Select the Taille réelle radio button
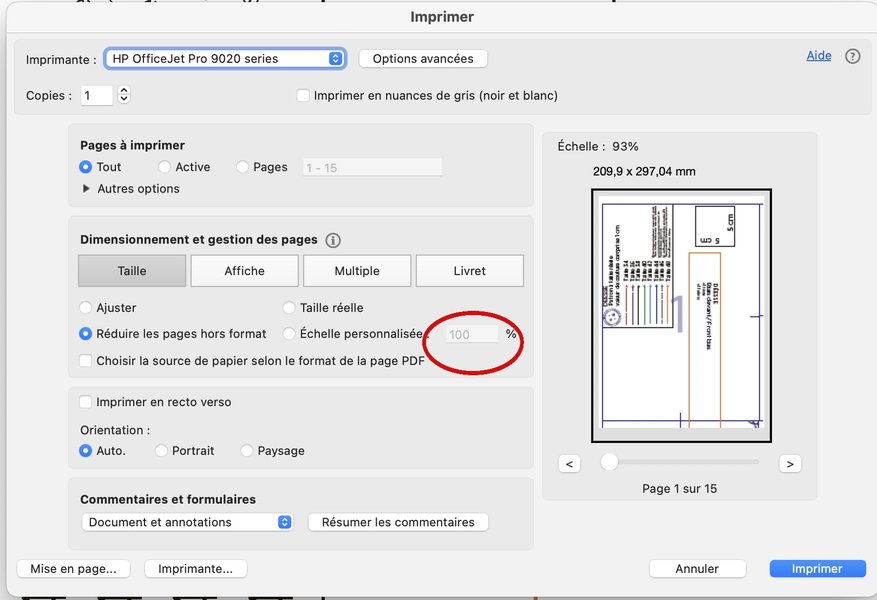Screen dimensions: 877x600 [289, 308]
